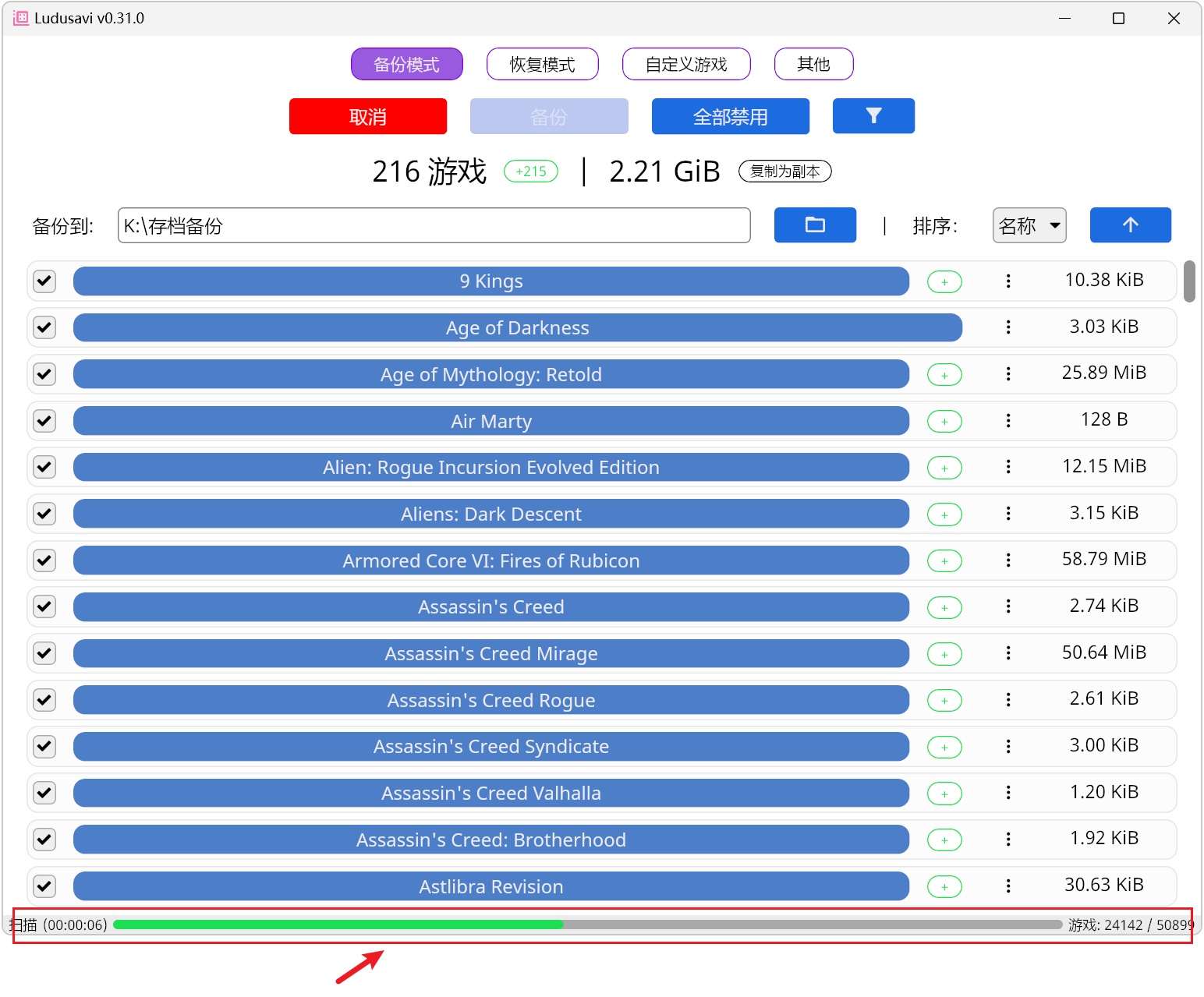This screenshot has height=997, width=1204.
Task: Expand the Assassin's Creed Syndicate entry
Action: click(491, 747)
